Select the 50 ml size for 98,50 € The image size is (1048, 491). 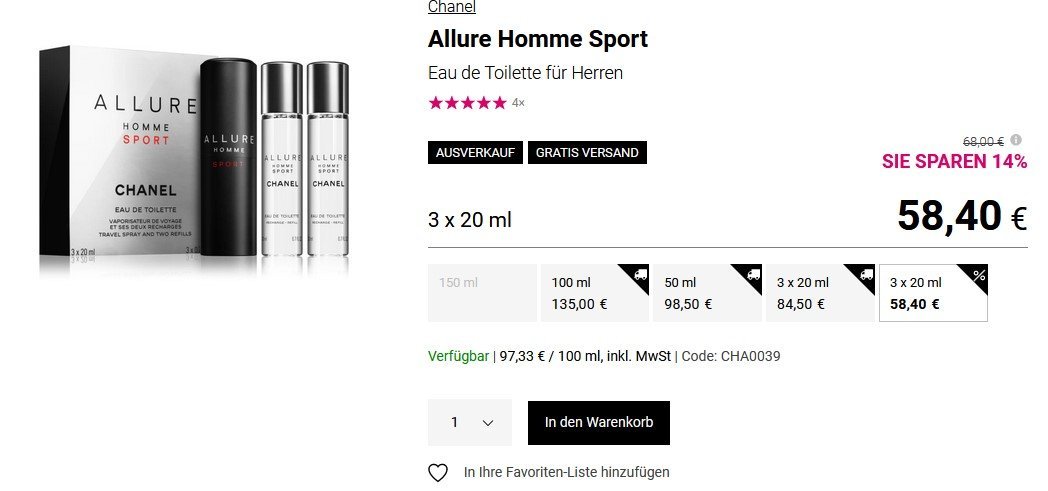707,293
